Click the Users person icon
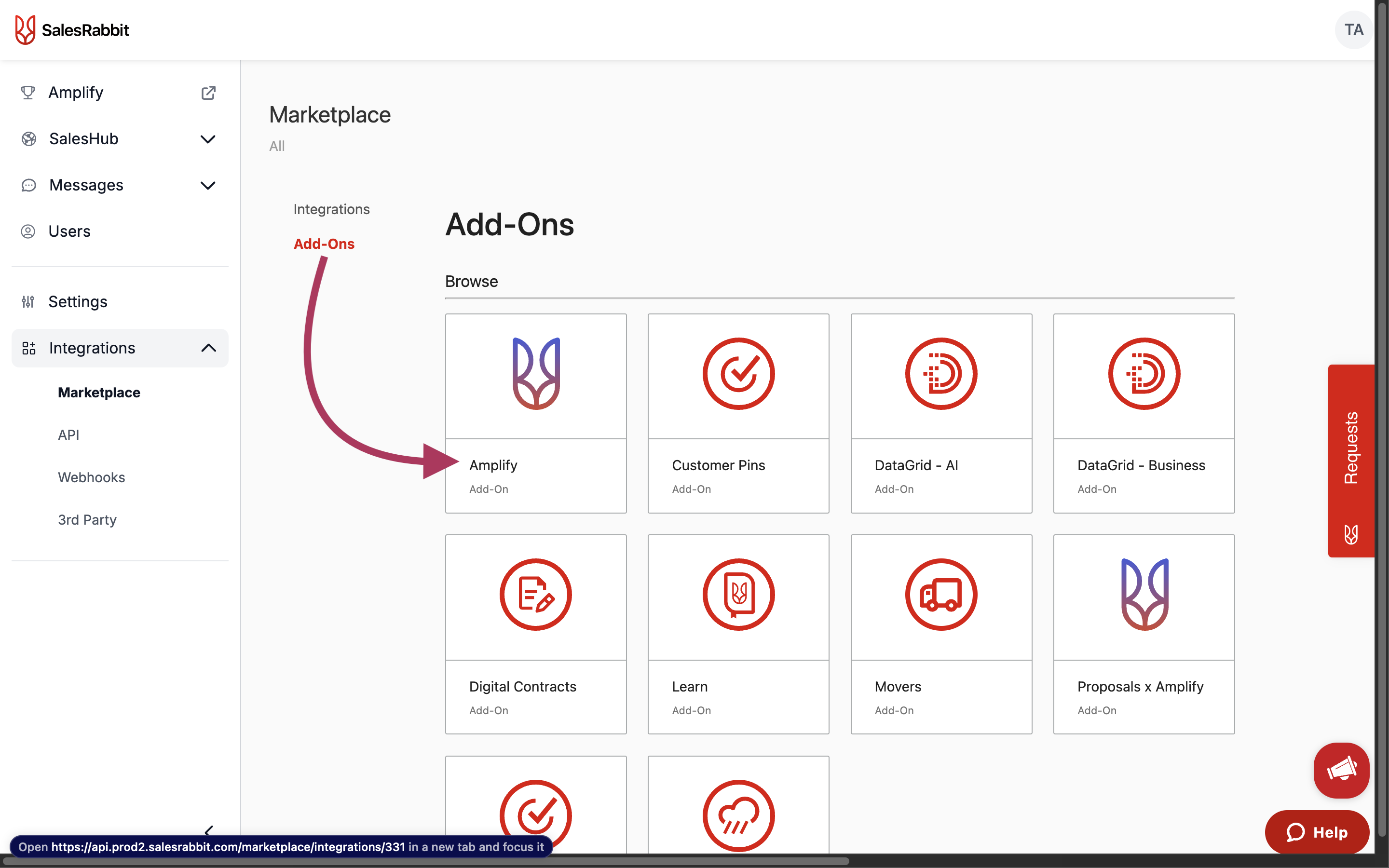Screen dimensions: 1389x868 (27, 231)
